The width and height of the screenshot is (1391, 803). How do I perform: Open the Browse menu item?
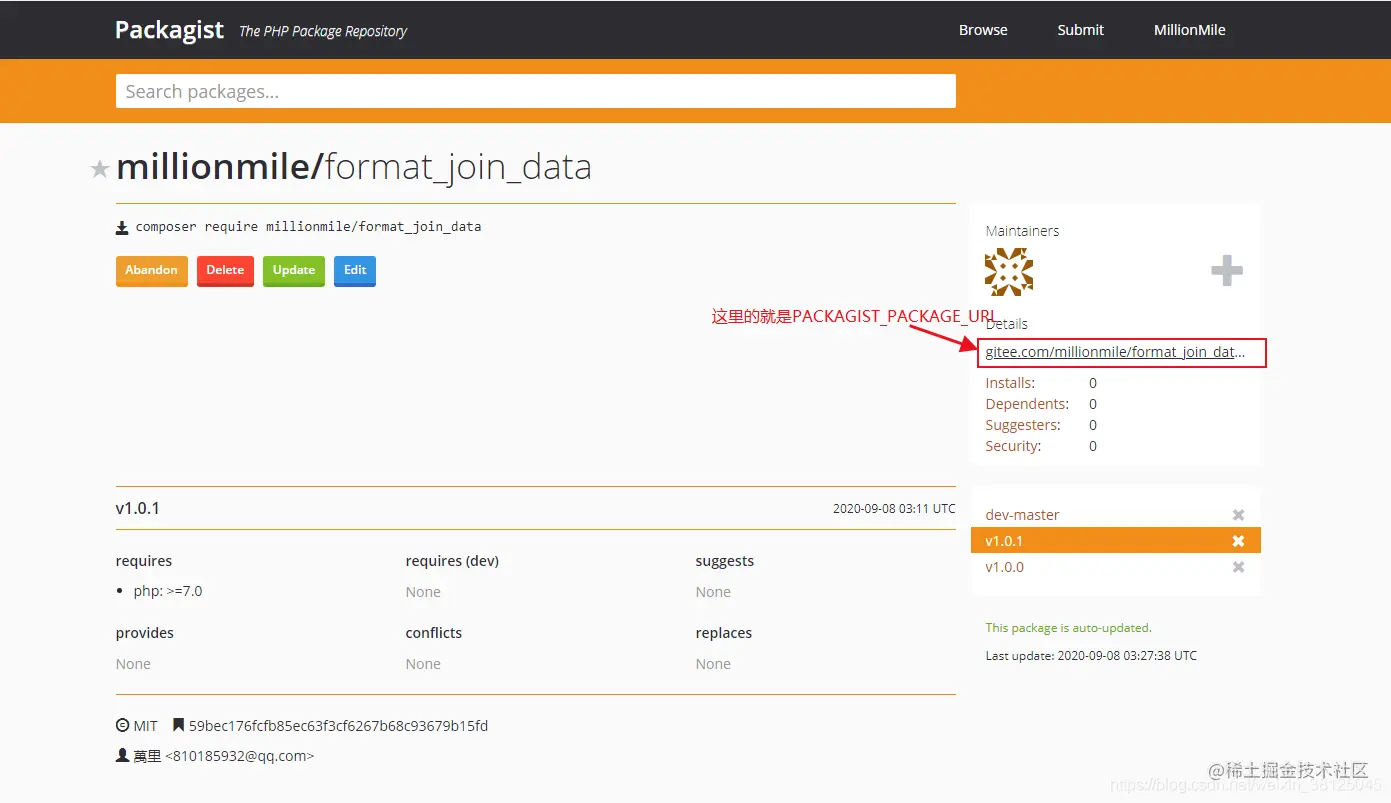point(983,30)
